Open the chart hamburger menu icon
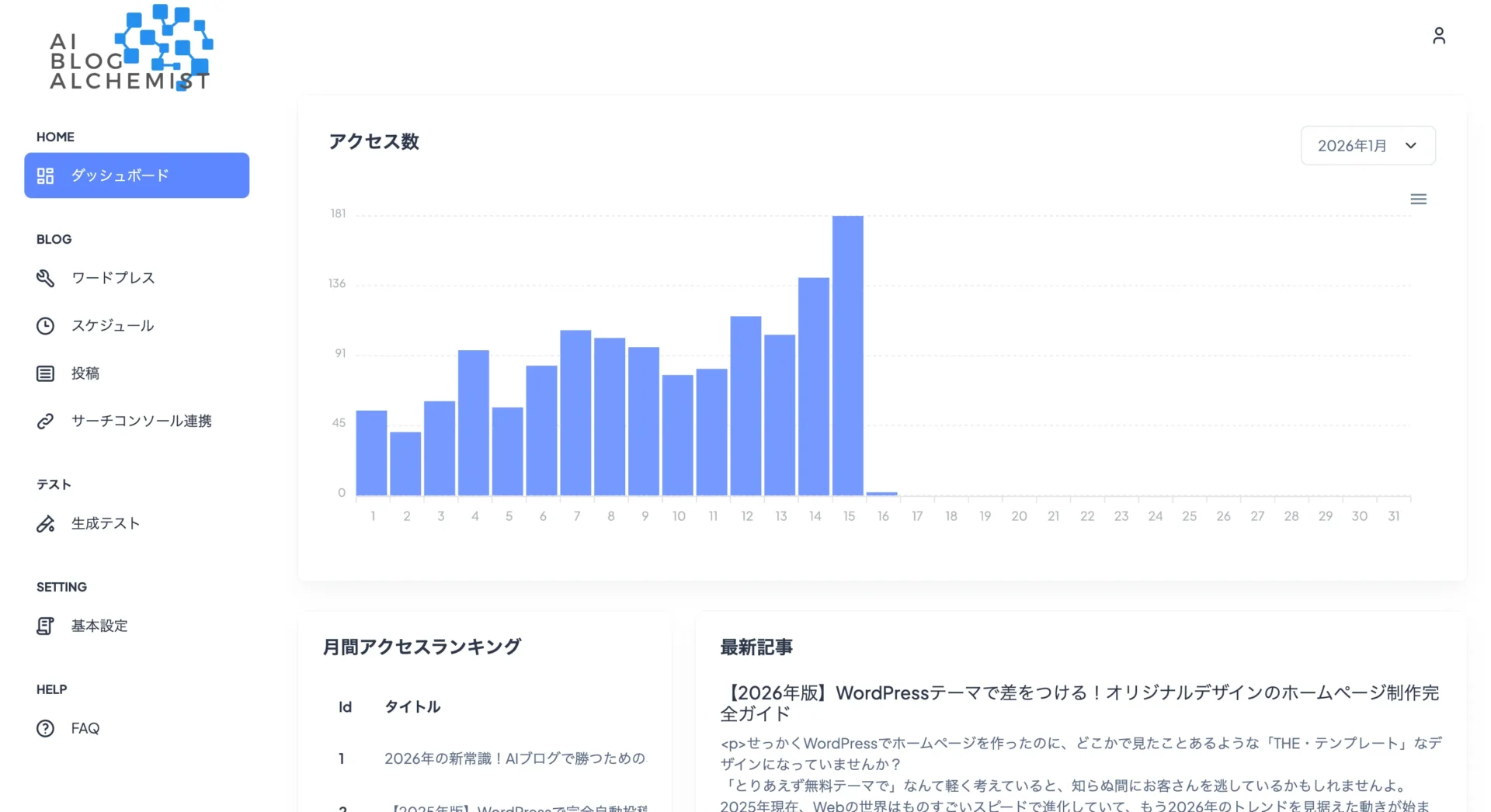The width and height of the screenshot is (1491, 812). click(x=1419, y=199)
